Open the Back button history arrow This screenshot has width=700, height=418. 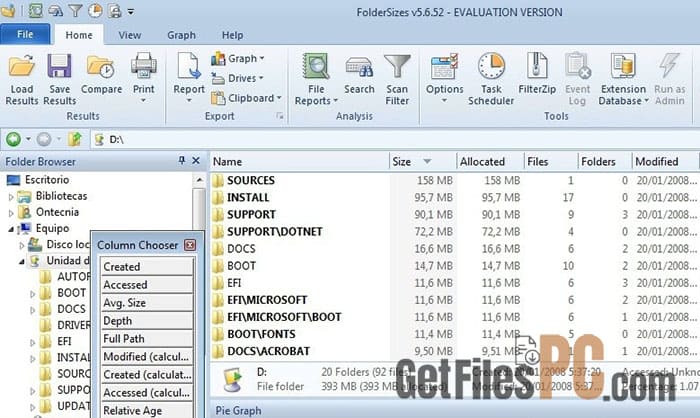tap(28, 139)
